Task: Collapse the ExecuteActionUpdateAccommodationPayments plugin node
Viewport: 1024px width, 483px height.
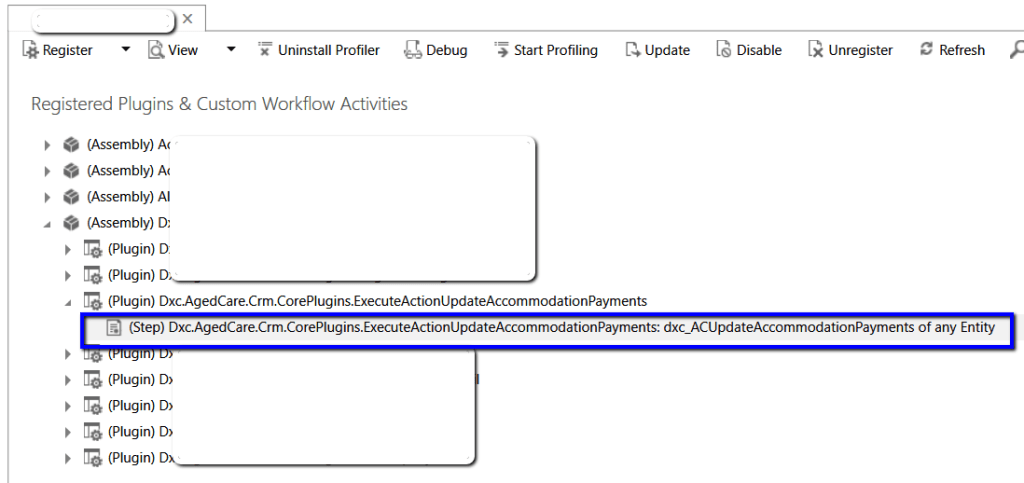Action: (x=68, y=301)
